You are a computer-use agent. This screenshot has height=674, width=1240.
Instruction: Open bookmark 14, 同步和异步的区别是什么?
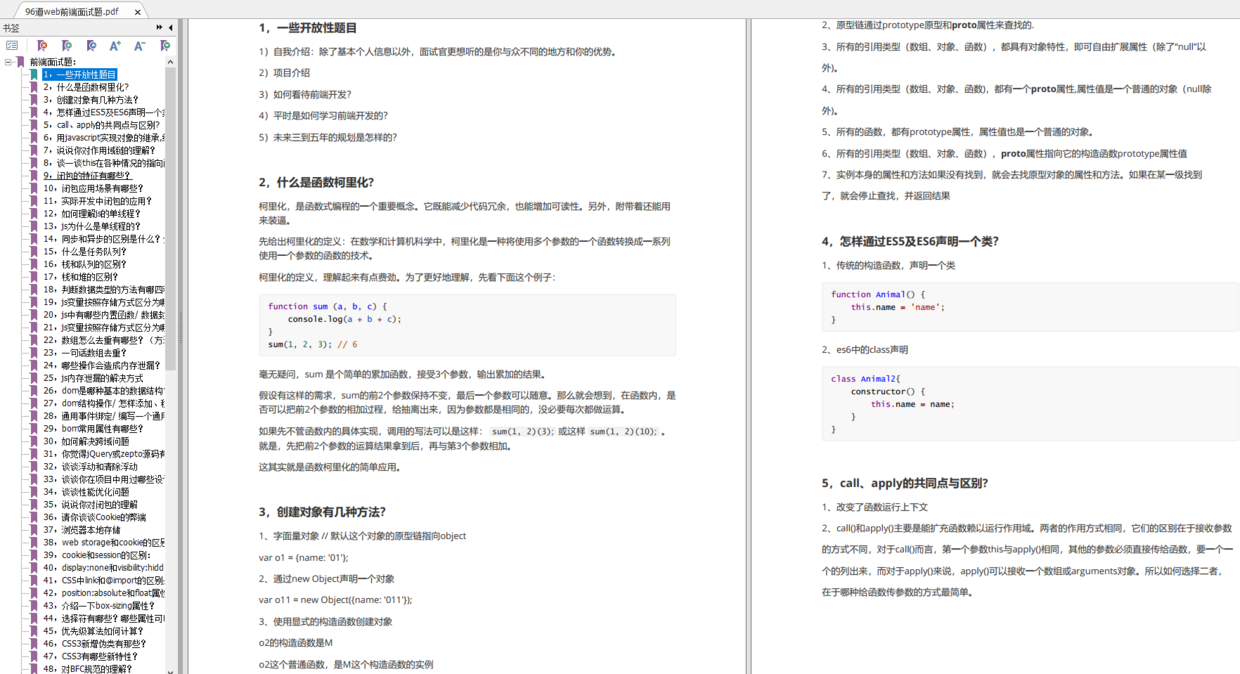[x=103, y=239]
